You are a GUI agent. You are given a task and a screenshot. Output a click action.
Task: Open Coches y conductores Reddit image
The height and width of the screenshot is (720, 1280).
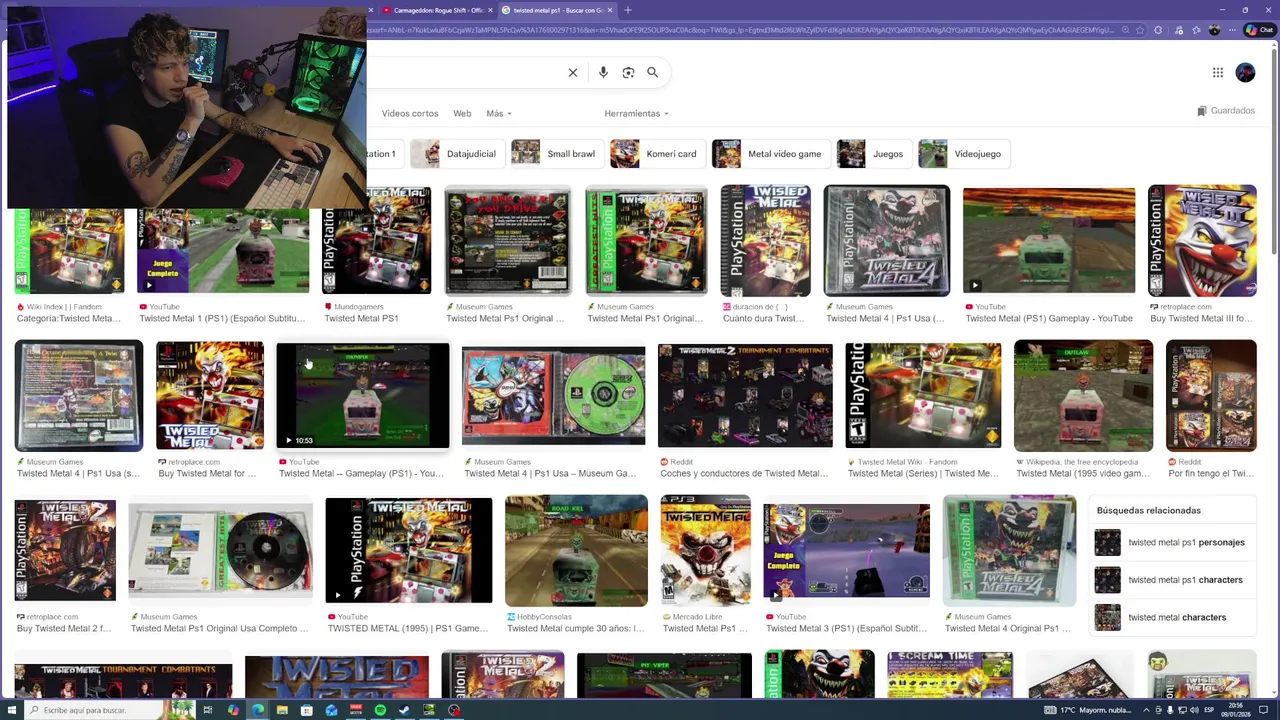(745, 396)
